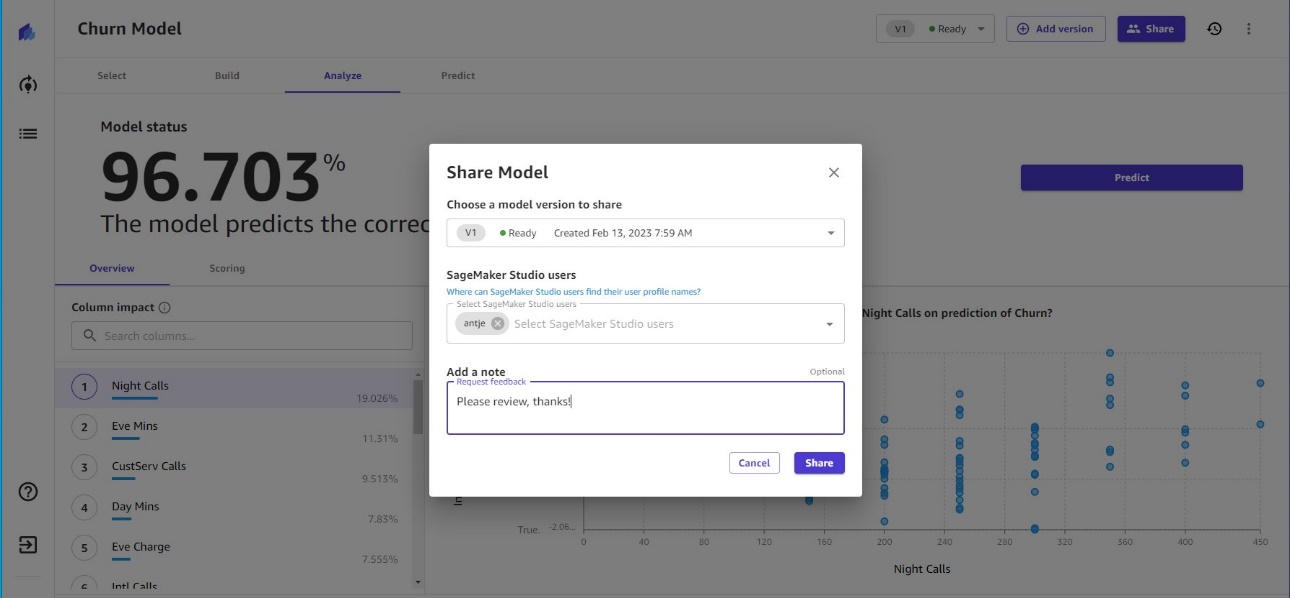Image resolution: width=1290 pixels, height=598 pixels.
Task: Open the models icon in left sidebar
Action: (x=28, y=85)
